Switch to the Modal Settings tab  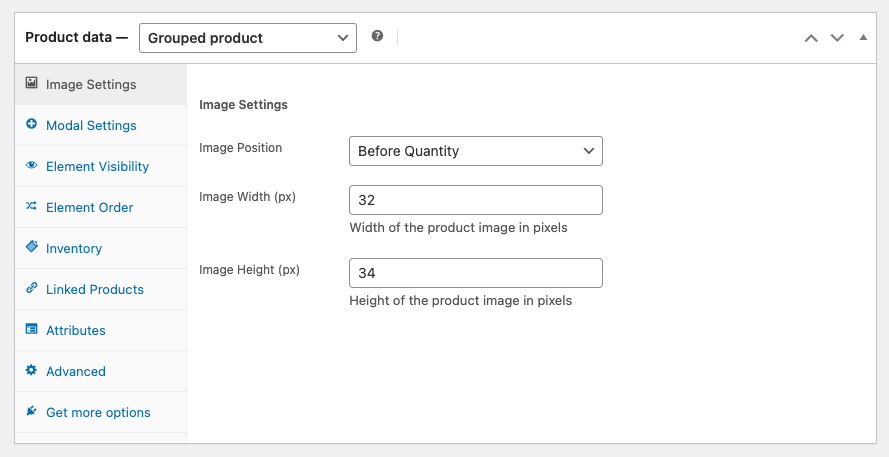coord(91,125)
